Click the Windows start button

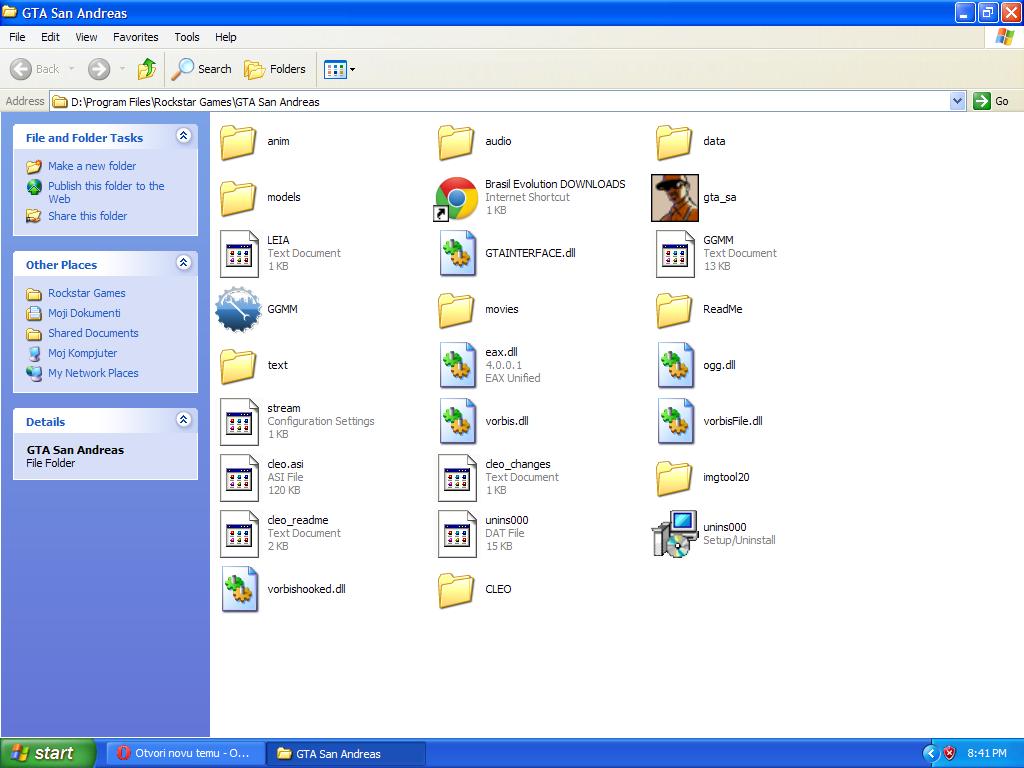pos(48,753)
